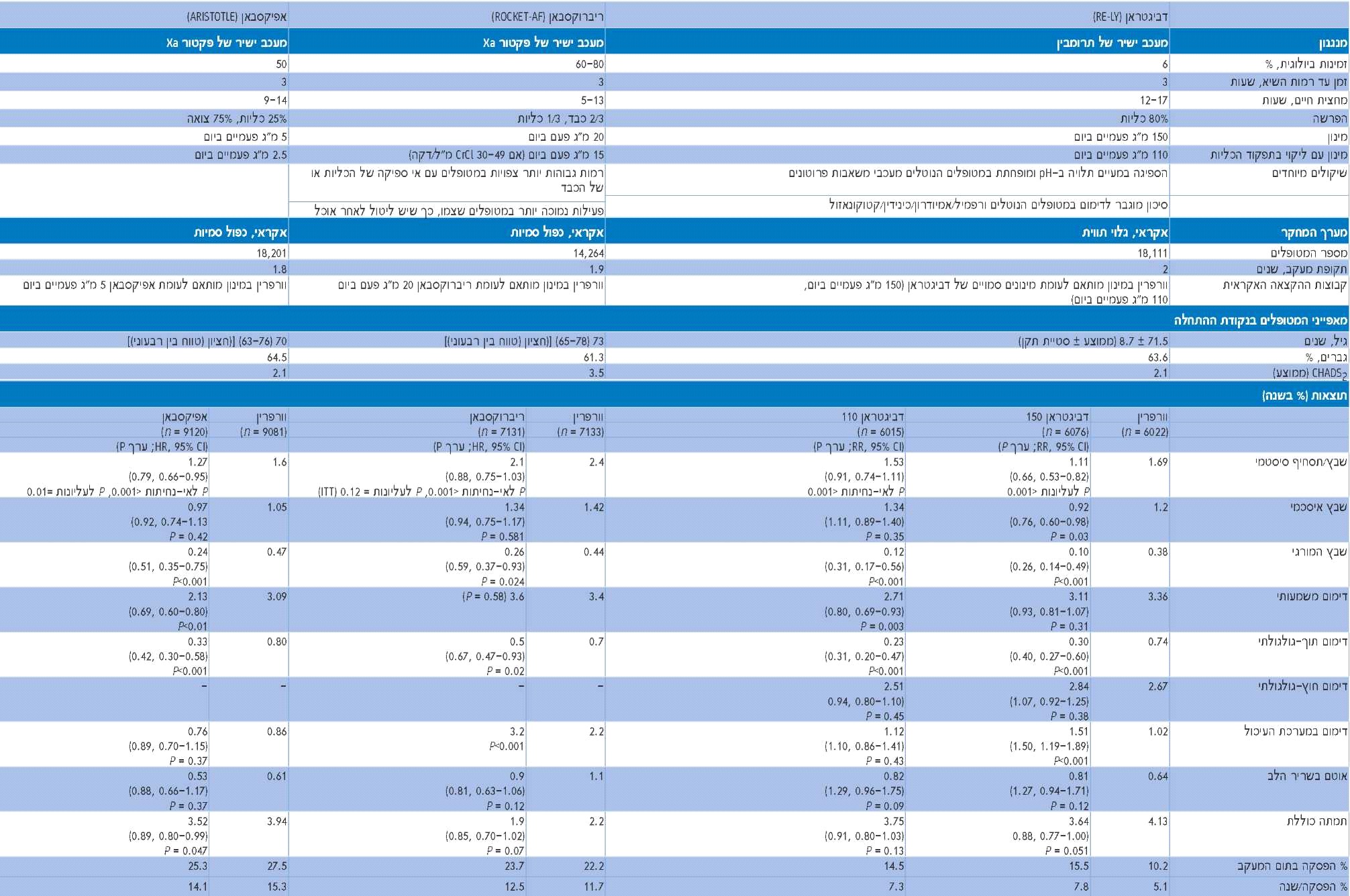Select warfarin total mortality value 4.13
Viewport: 1350px width, 896px height.
point(1157,821)
